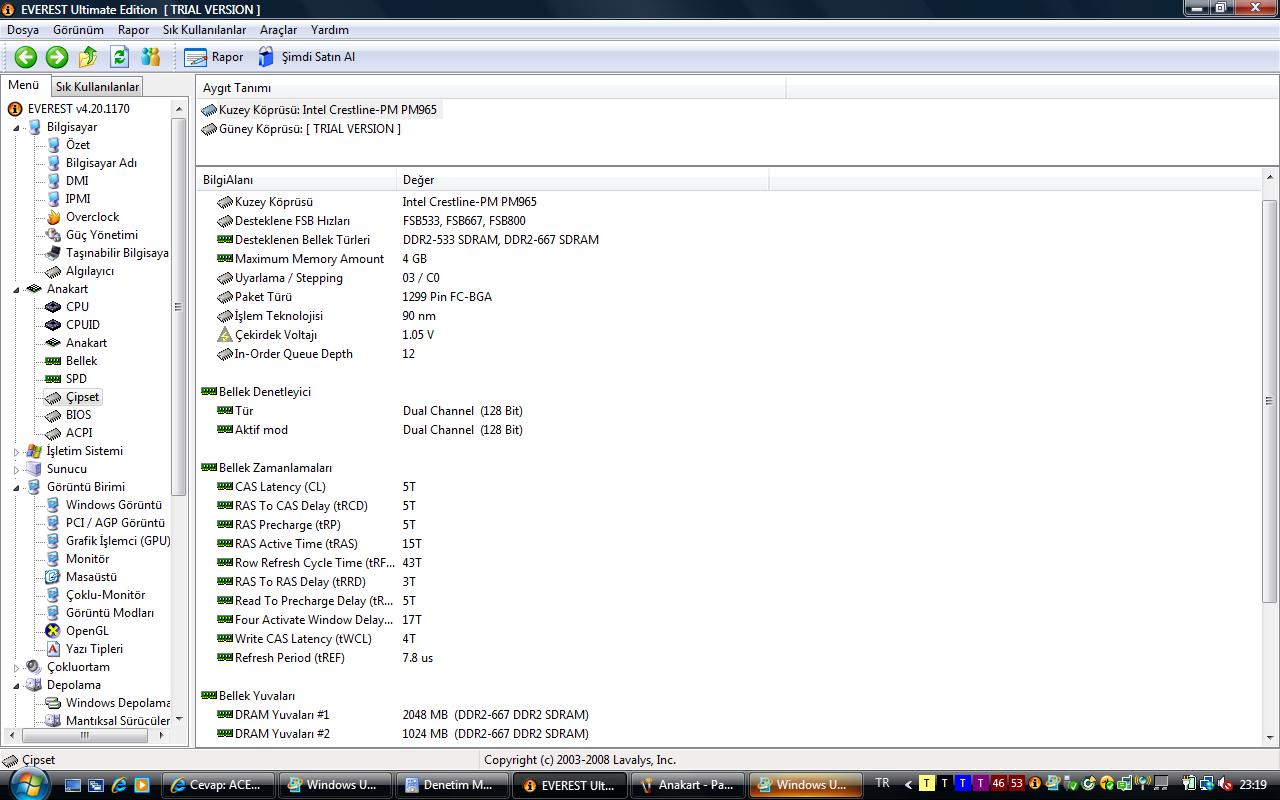Open the Görünüm menu
This screenshot has height=800, width=1280.
[78, 30]
